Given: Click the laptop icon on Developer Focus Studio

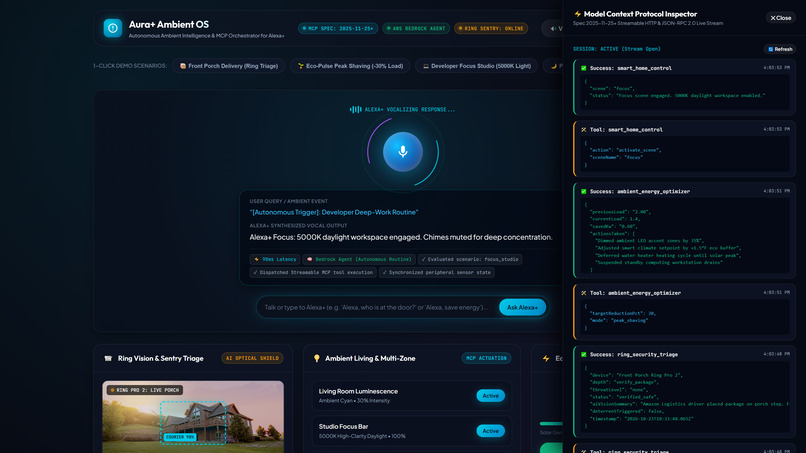Looking at the screenshot, I should coord(426,66).
